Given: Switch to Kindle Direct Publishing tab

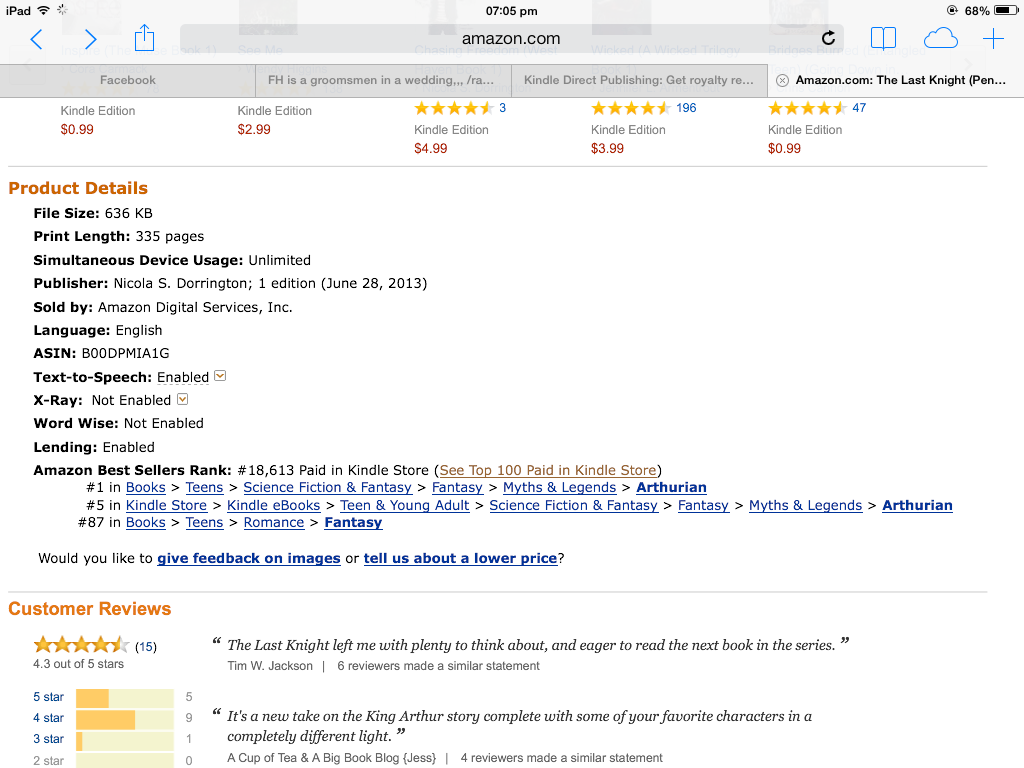Looking at the screenshot, I should click(639, 80).
